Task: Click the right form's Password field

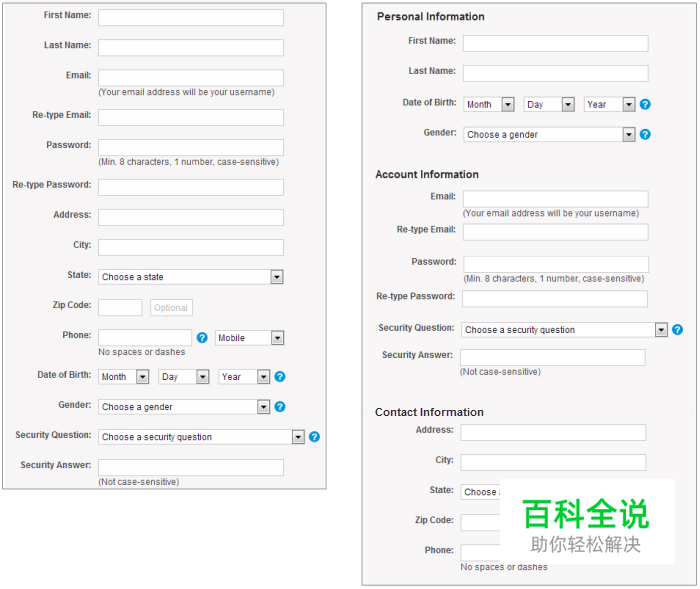Action: pyautogui.click(x=556, y=264)
